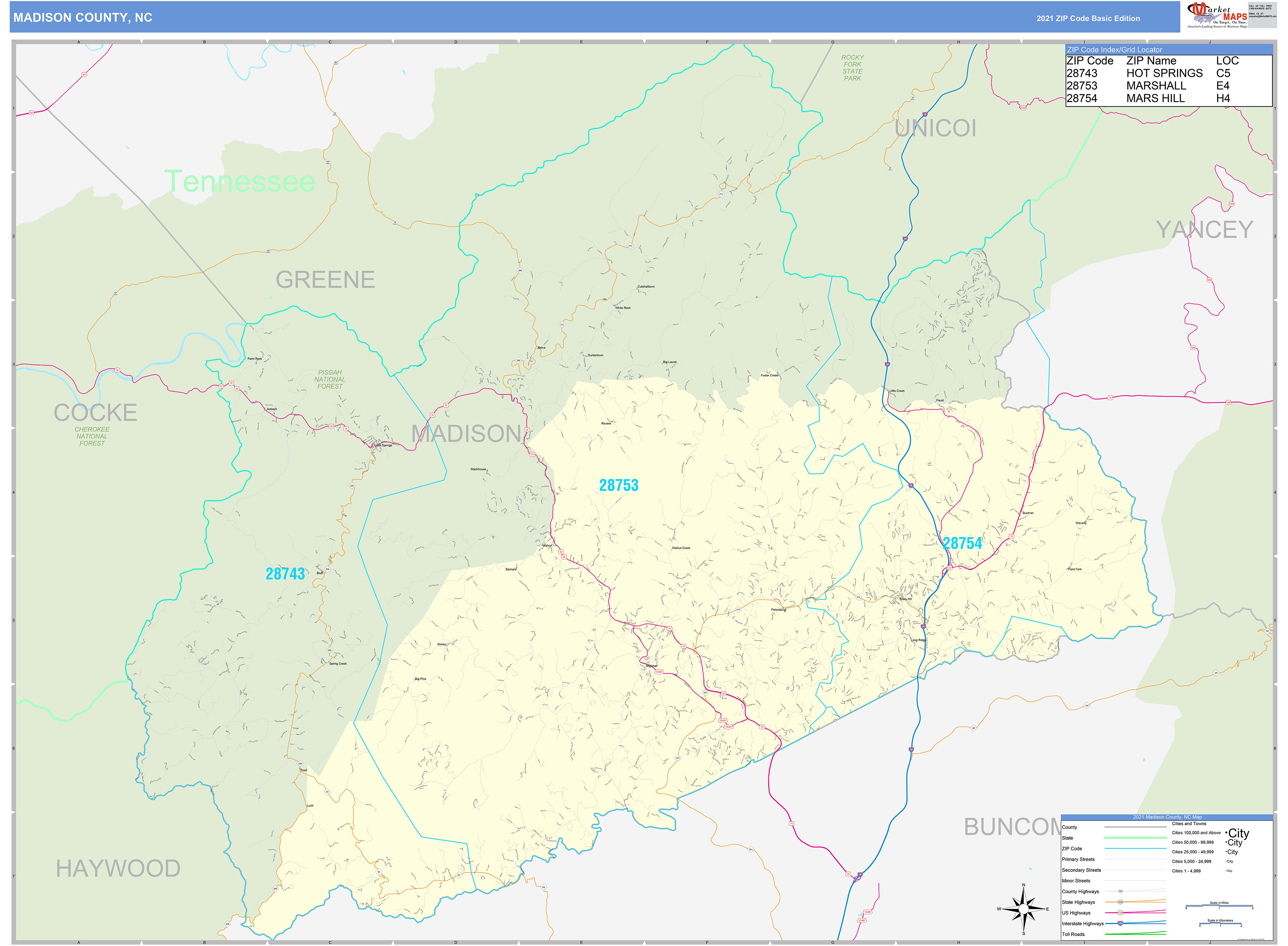1288x946 pixels.
Task: Click the State Highways shield symbol in legend
Action: 1120,902
